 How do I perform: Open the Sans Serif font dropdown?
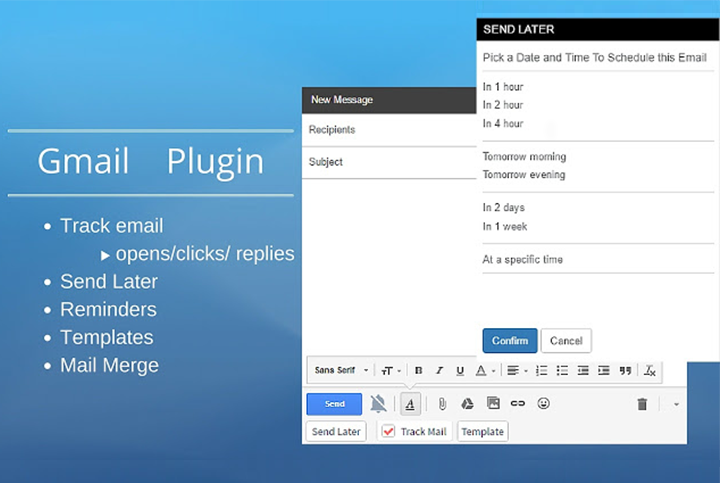[x=341, y=370]
